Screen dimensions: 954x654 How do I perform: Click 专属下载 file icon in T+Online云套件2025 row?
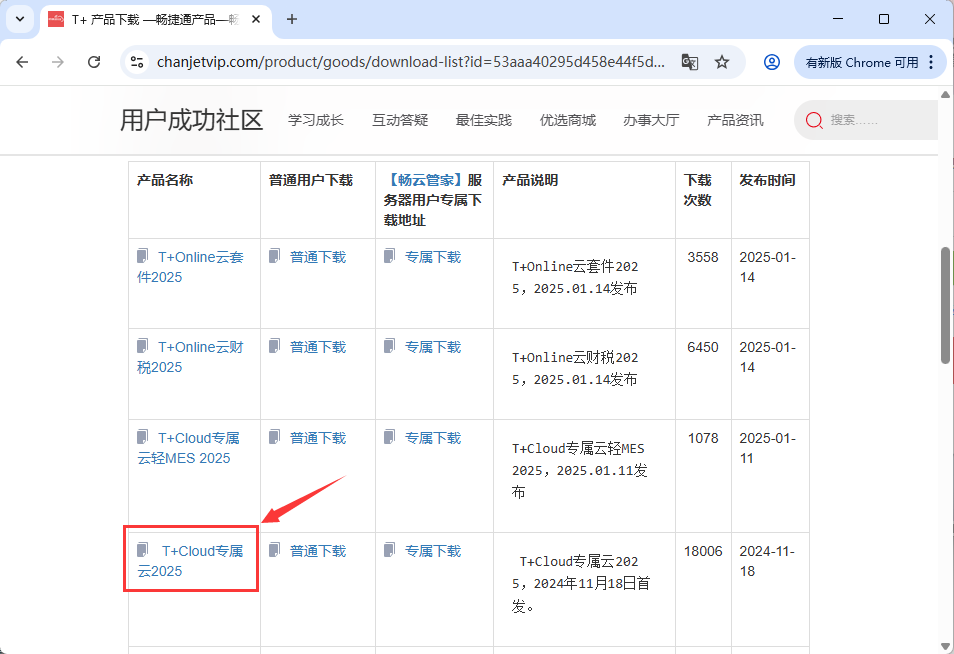point(390,256)
